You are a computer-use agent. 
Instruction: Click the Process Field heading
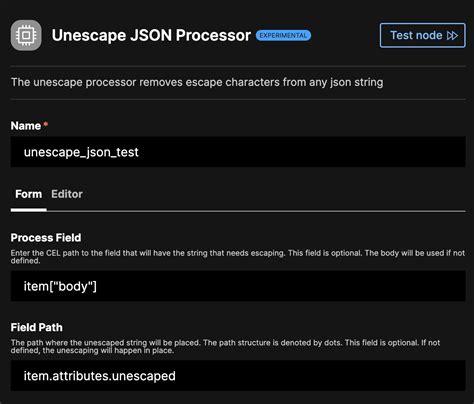46,238
